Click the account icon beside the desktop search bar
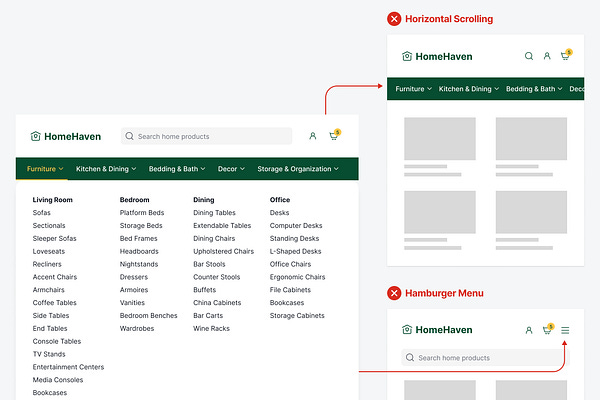600x400 pixels. pos(313,136)
